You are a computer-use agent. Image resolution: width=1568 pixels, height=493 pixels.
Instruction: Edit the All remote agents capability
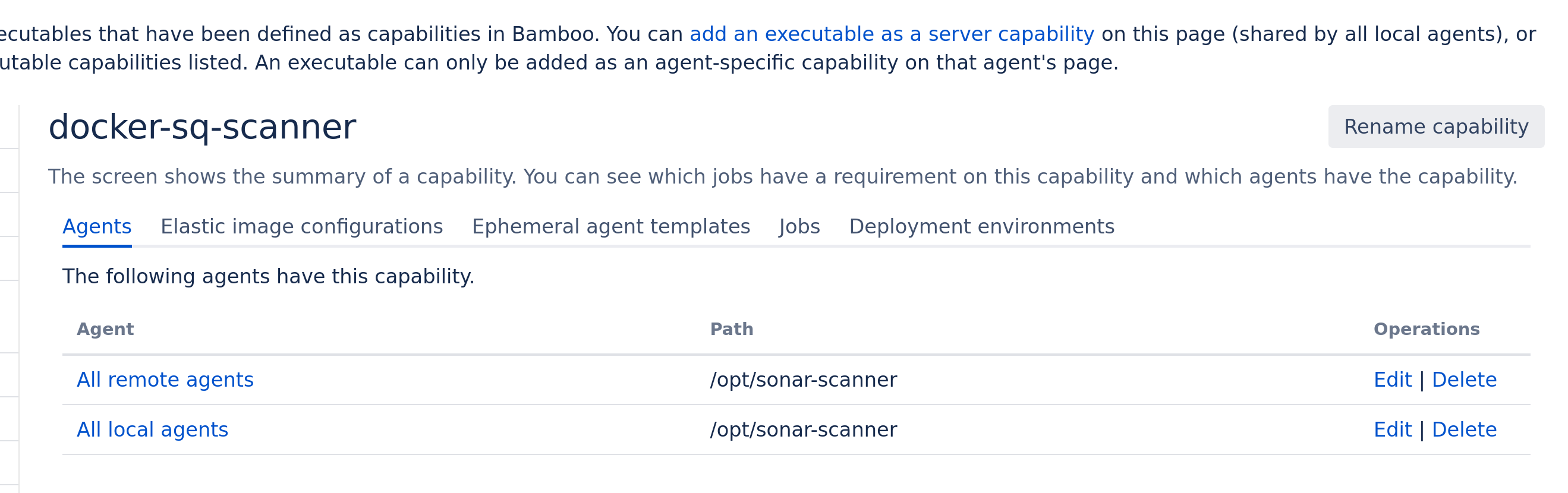(x=1392, y=380)
